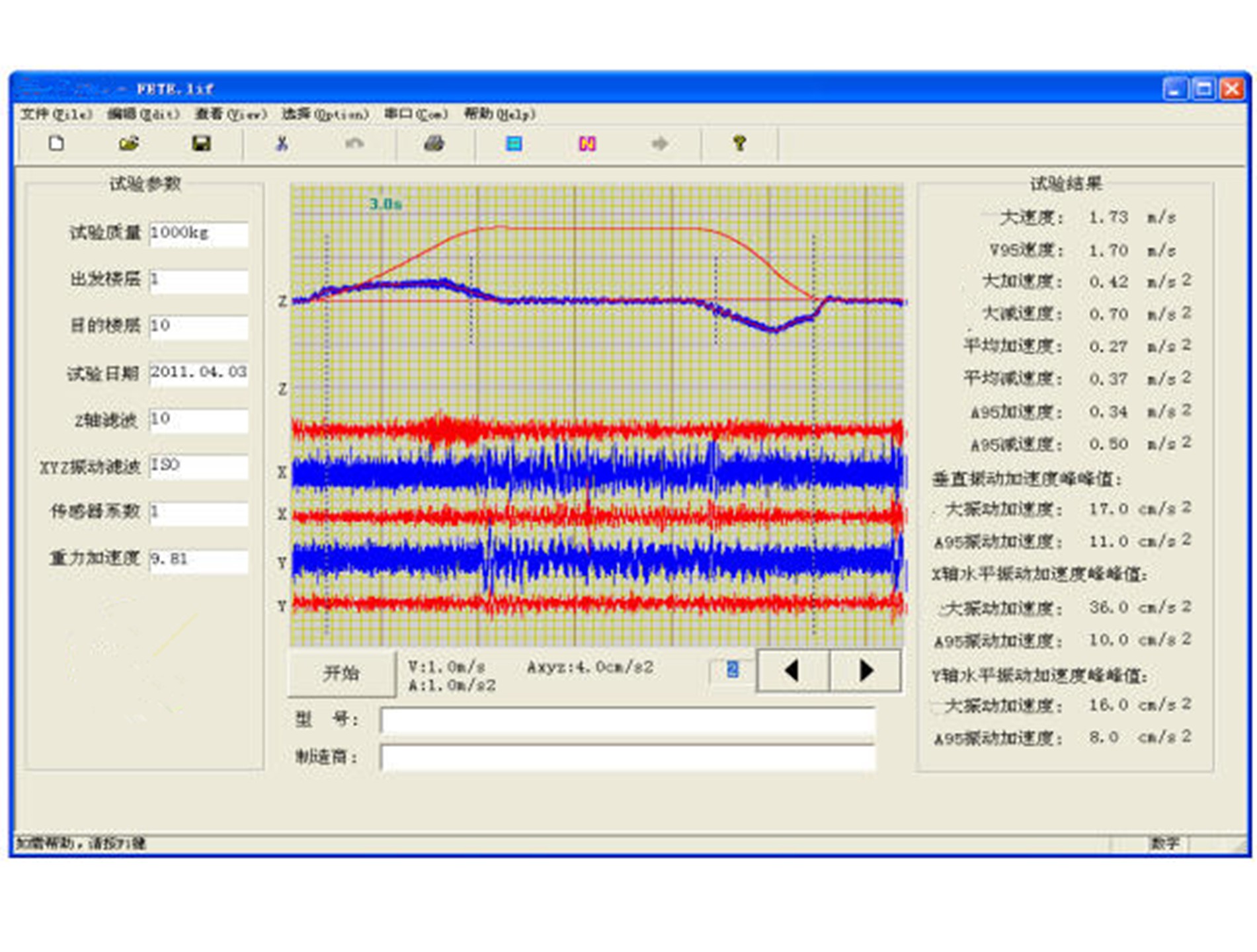This screenshot has height=952, width=1257.
Task: Open file using the folder toolbar icon
Action: click(129, 143)
